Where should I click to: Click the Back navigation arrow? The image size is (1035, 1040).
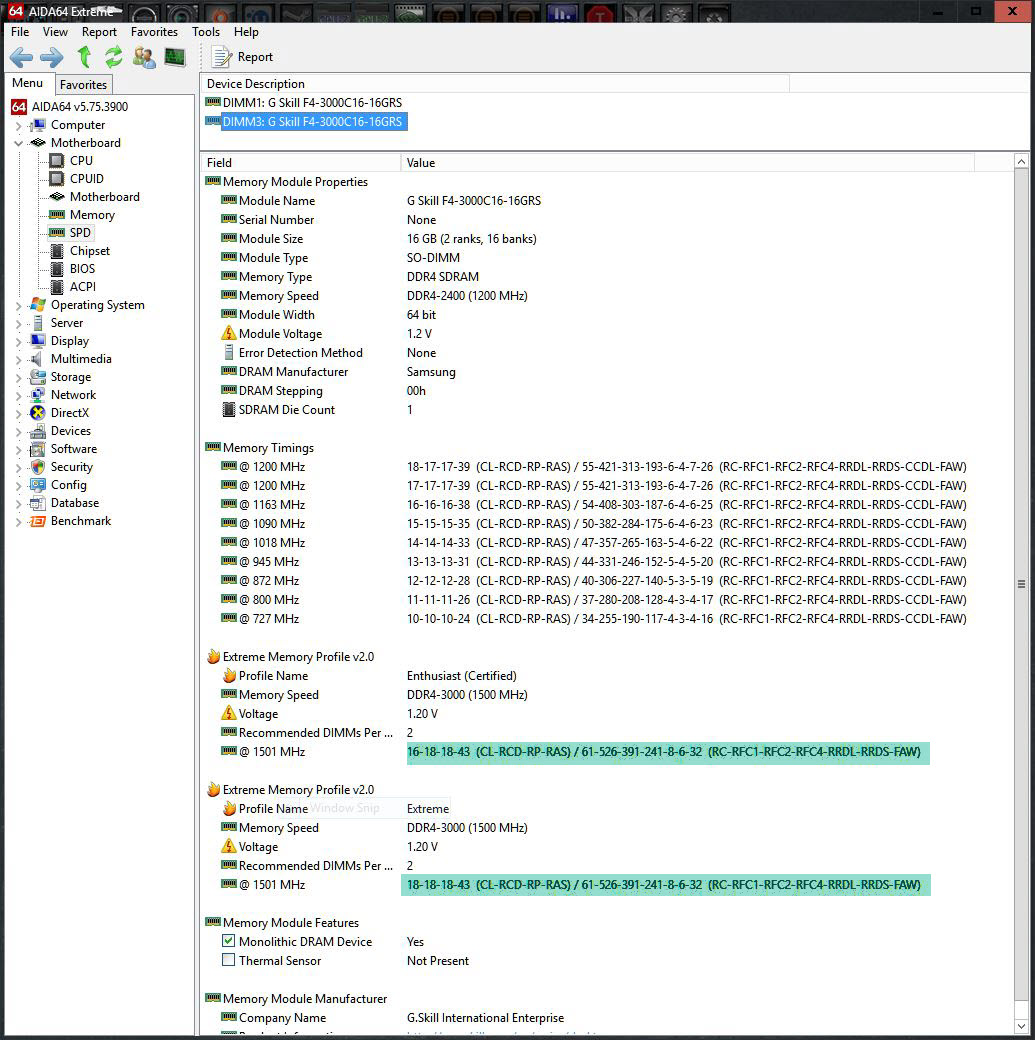pos(21,58)
